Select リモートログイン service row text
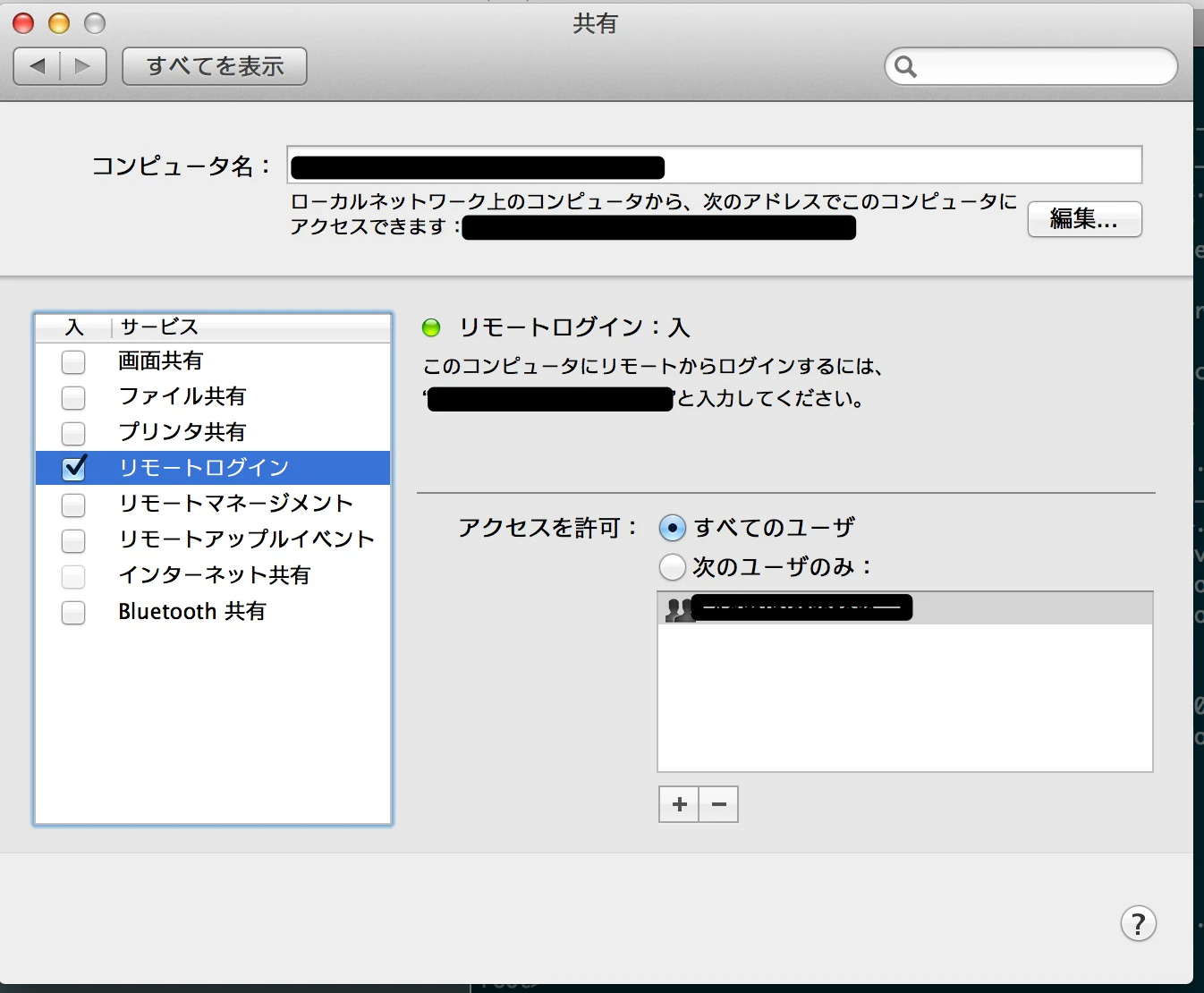 (204, 468)
